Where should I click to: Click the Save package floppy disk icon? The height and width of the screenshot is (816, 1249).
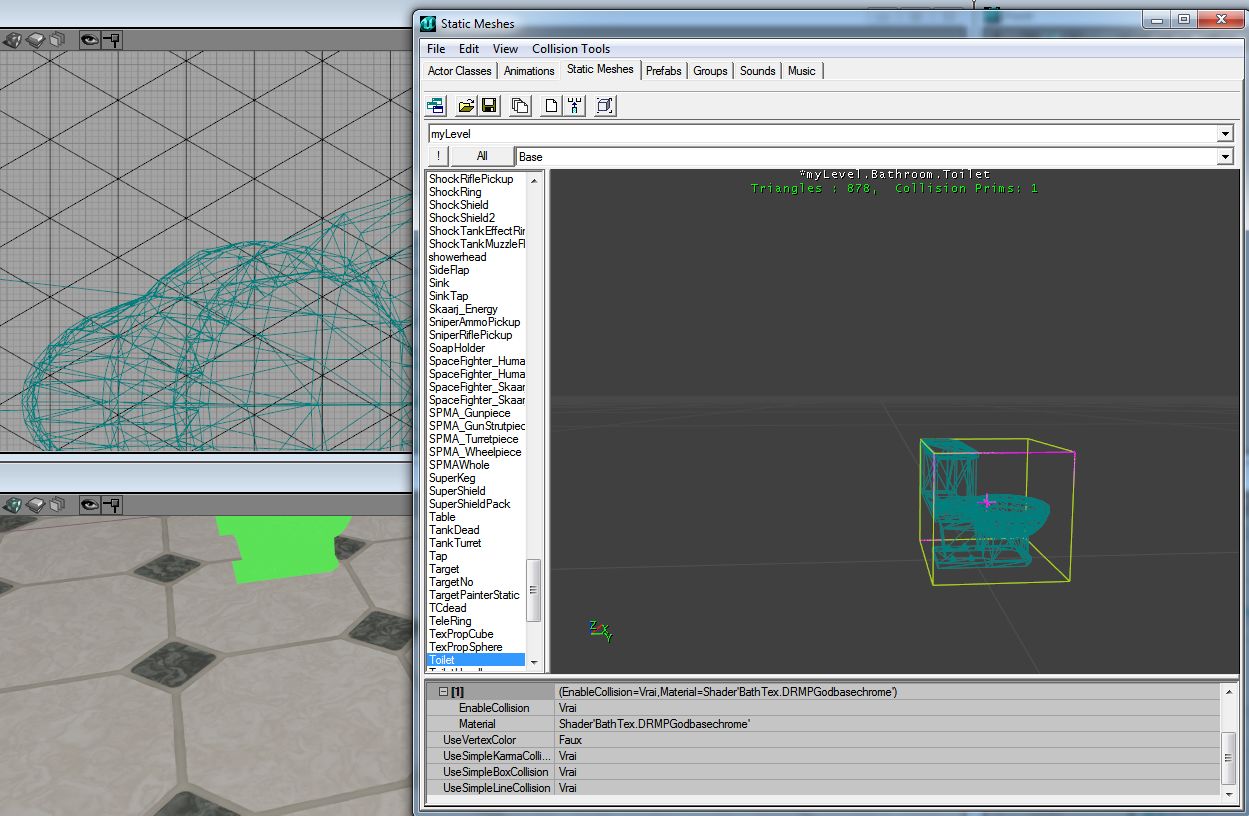click(x=489, y=105)
